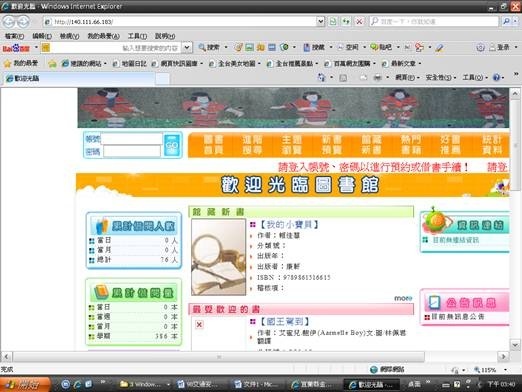Open the 【我的小寶貝】 book link
The height and width of the screenshot is (392, 522).
289,224
